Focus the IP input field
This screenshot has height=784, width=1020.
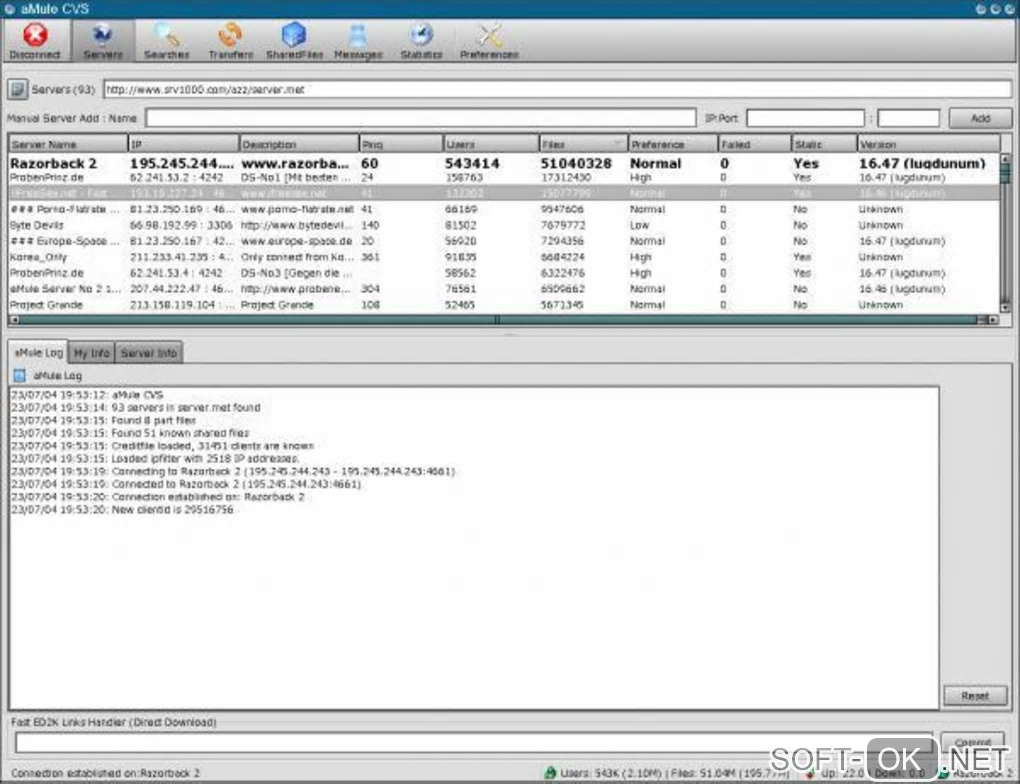point(805,118)
